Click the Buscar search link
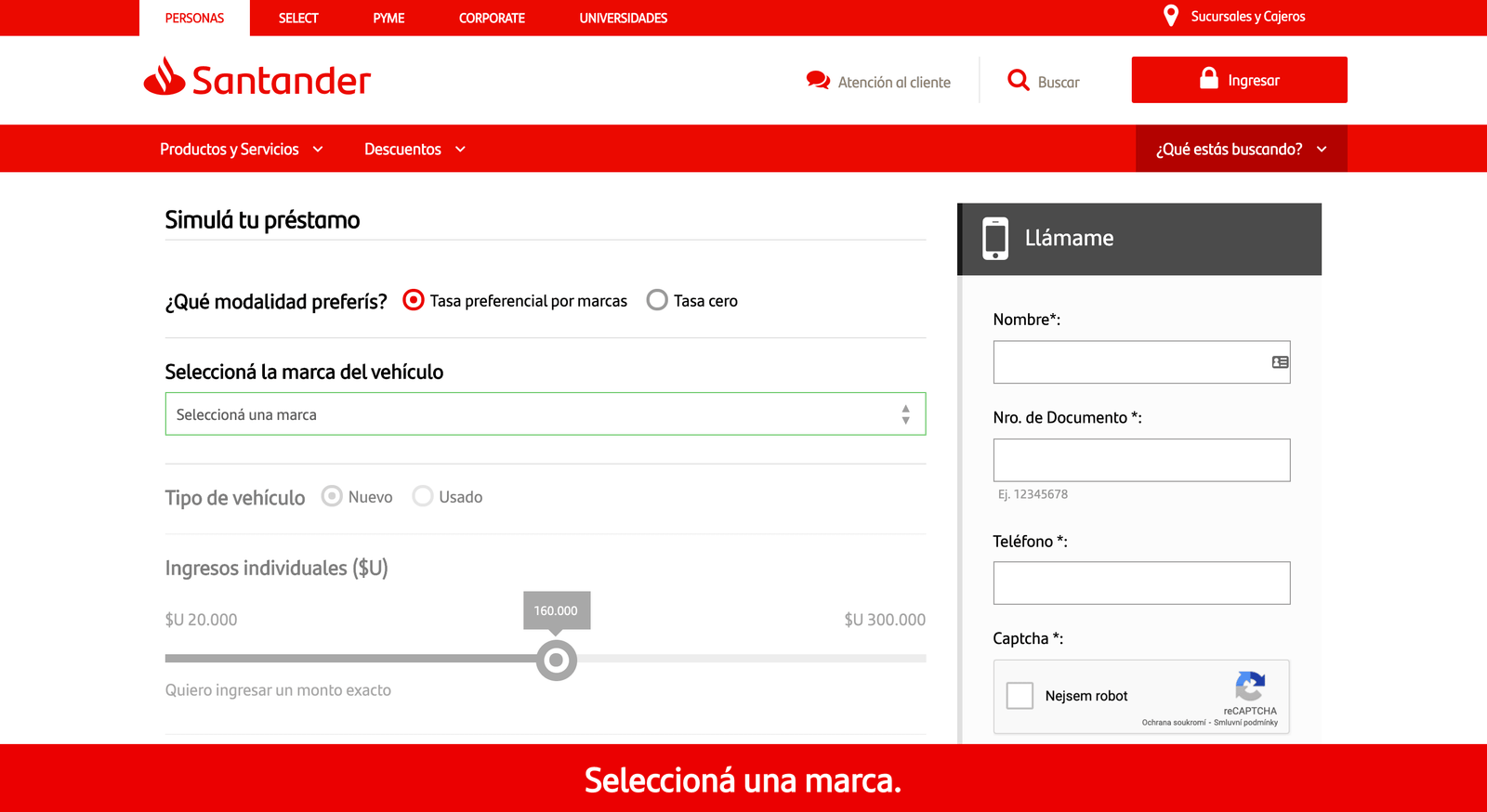 pyautogui.click(x=1059, y=82)
